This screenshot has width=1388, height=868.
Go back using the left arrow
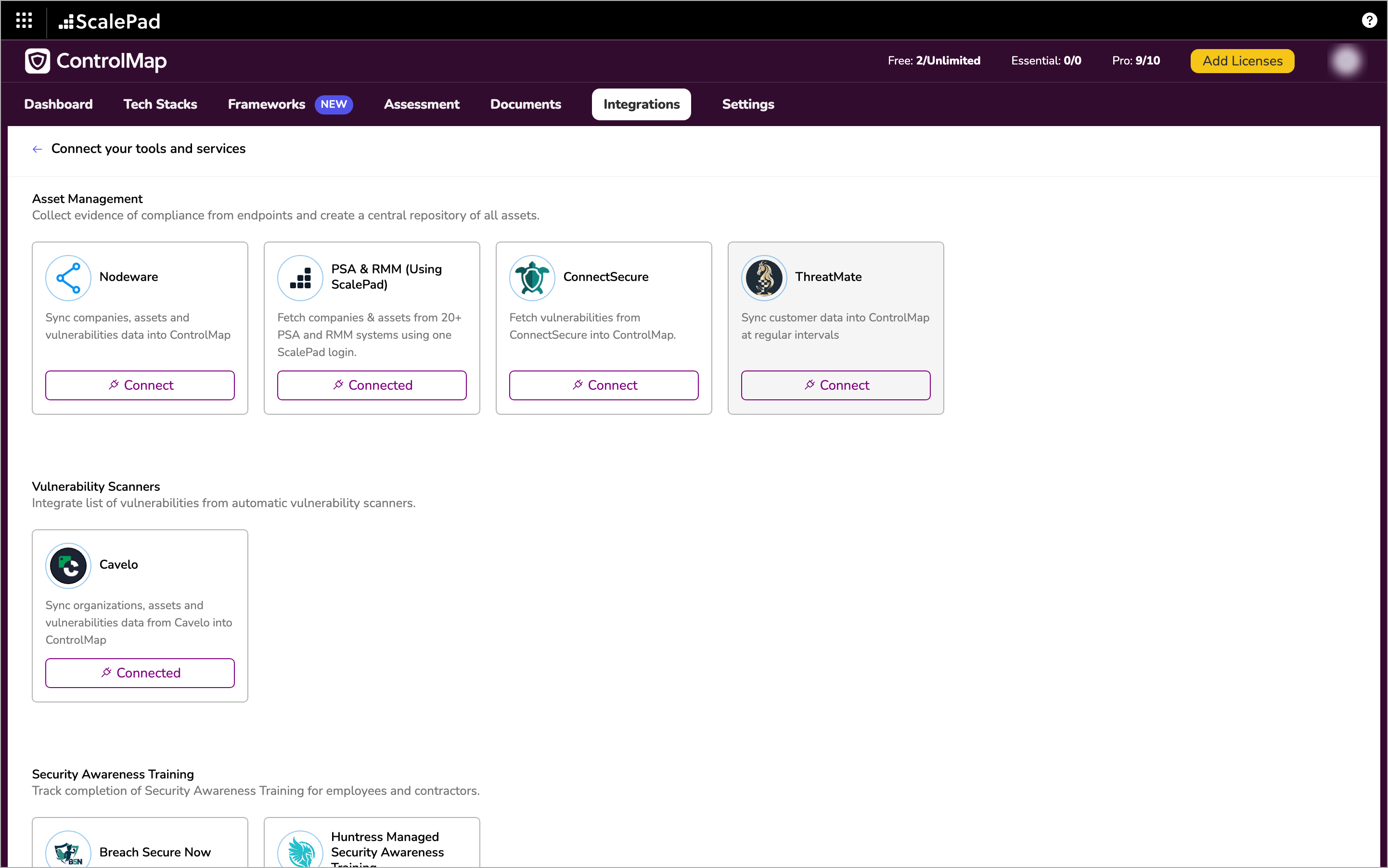click(x=38, y=149)
